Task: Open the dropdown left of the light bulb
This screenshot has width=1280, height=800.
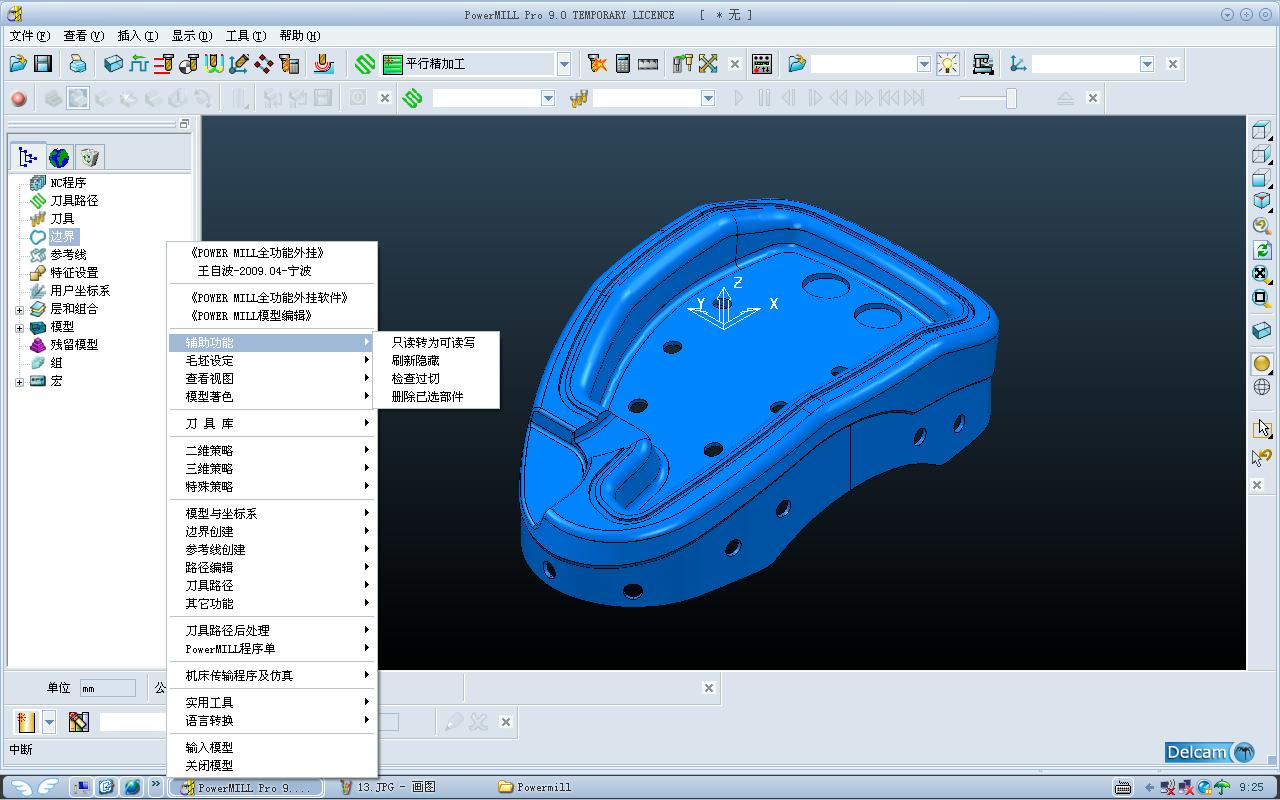Action: click(x=924, y=64)
